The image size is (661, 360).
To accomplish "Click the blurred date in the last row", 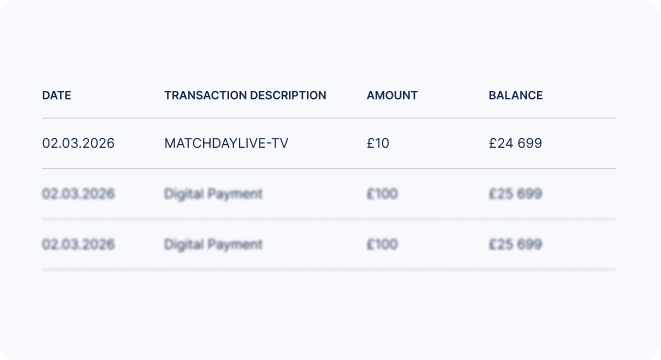I will pyautogui.click(x=78, y=244).
